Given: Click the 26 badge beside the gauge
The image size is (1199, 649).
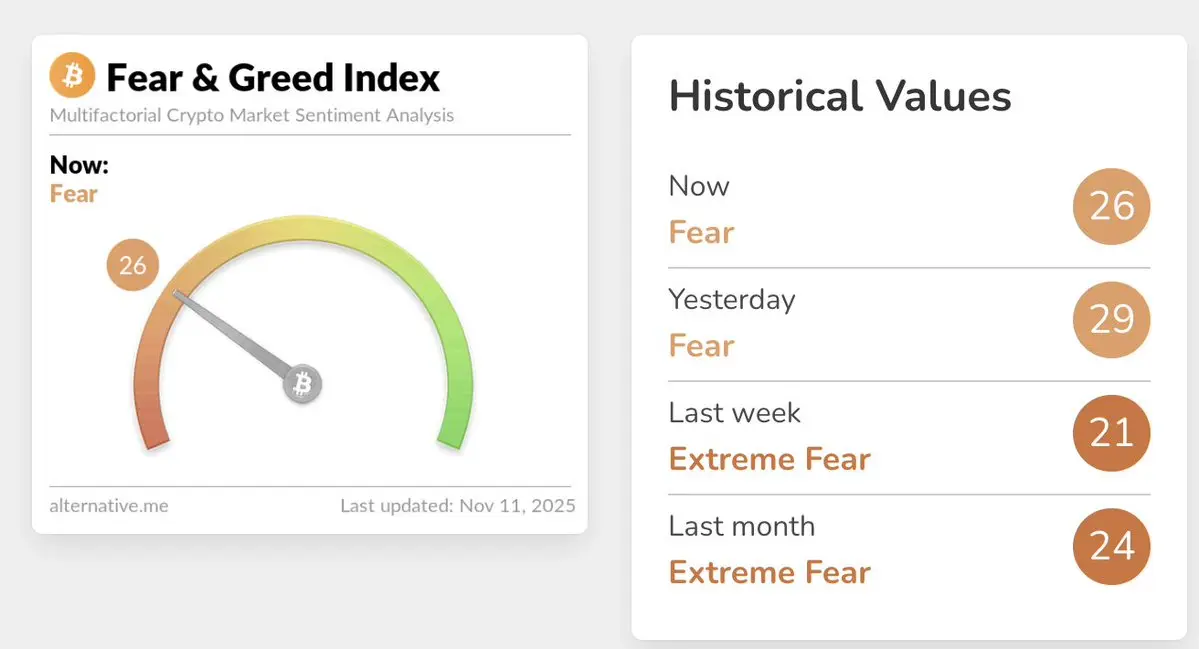Looking at the screenshot, I should pos(132,265).
